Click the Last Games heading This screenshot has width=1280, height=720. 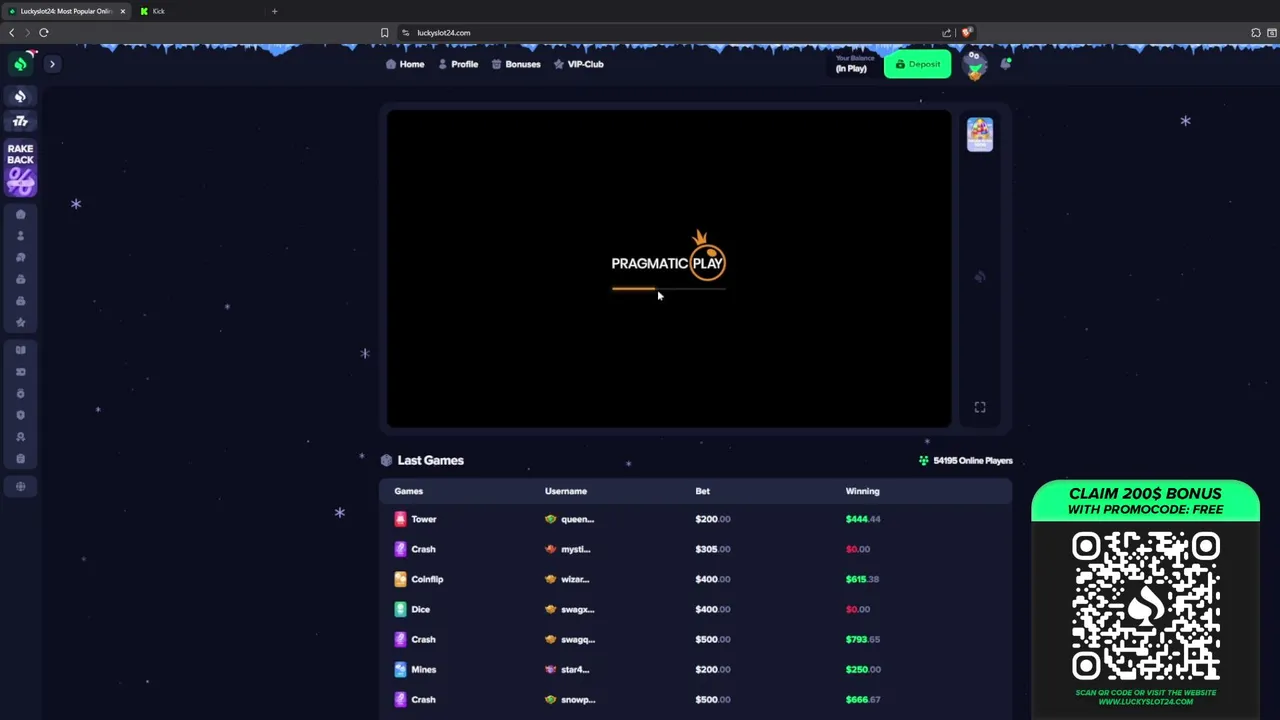pos(430,460)
